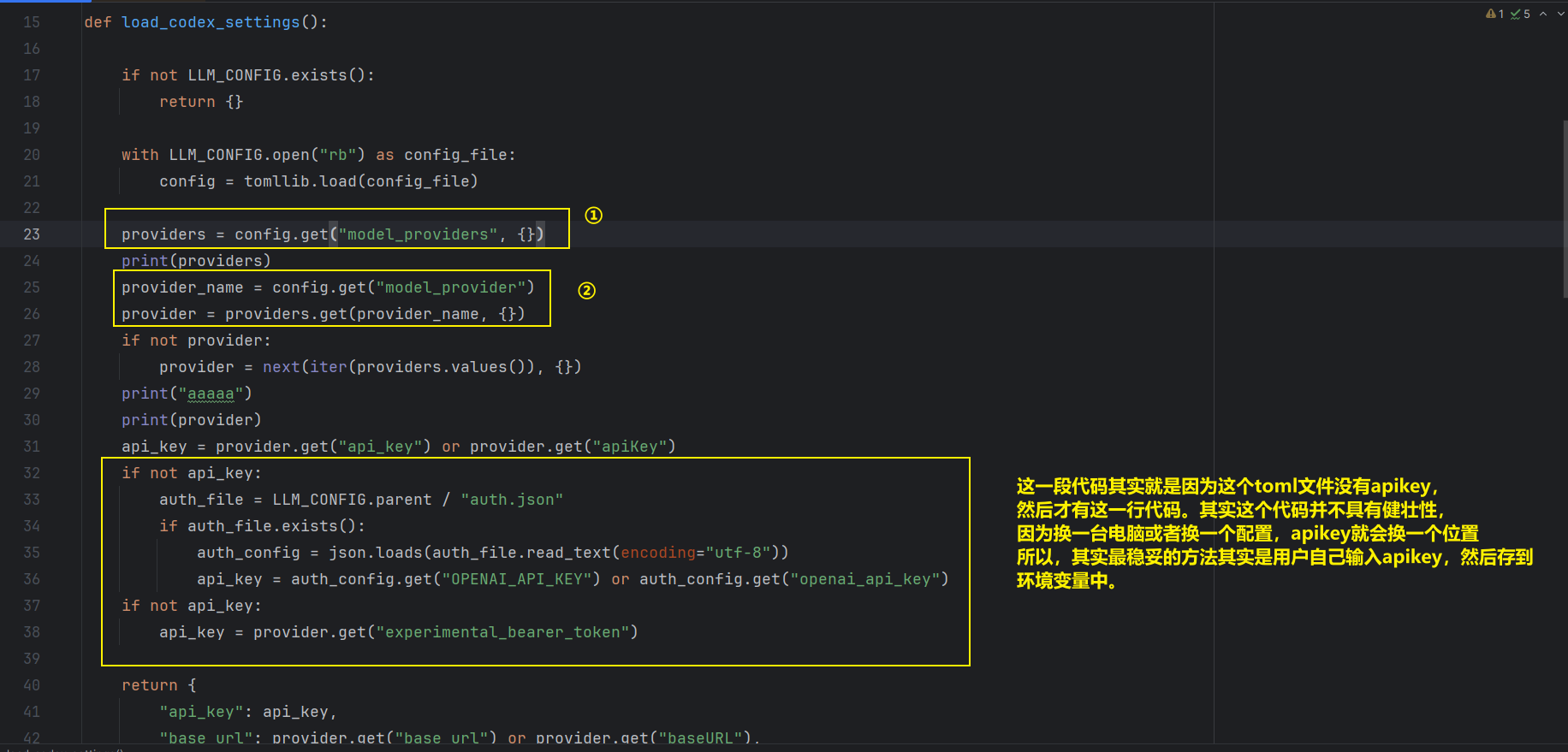
Task: Click 'provider = providers.get(provider_name, {})' line
Action: pos(324,314)
